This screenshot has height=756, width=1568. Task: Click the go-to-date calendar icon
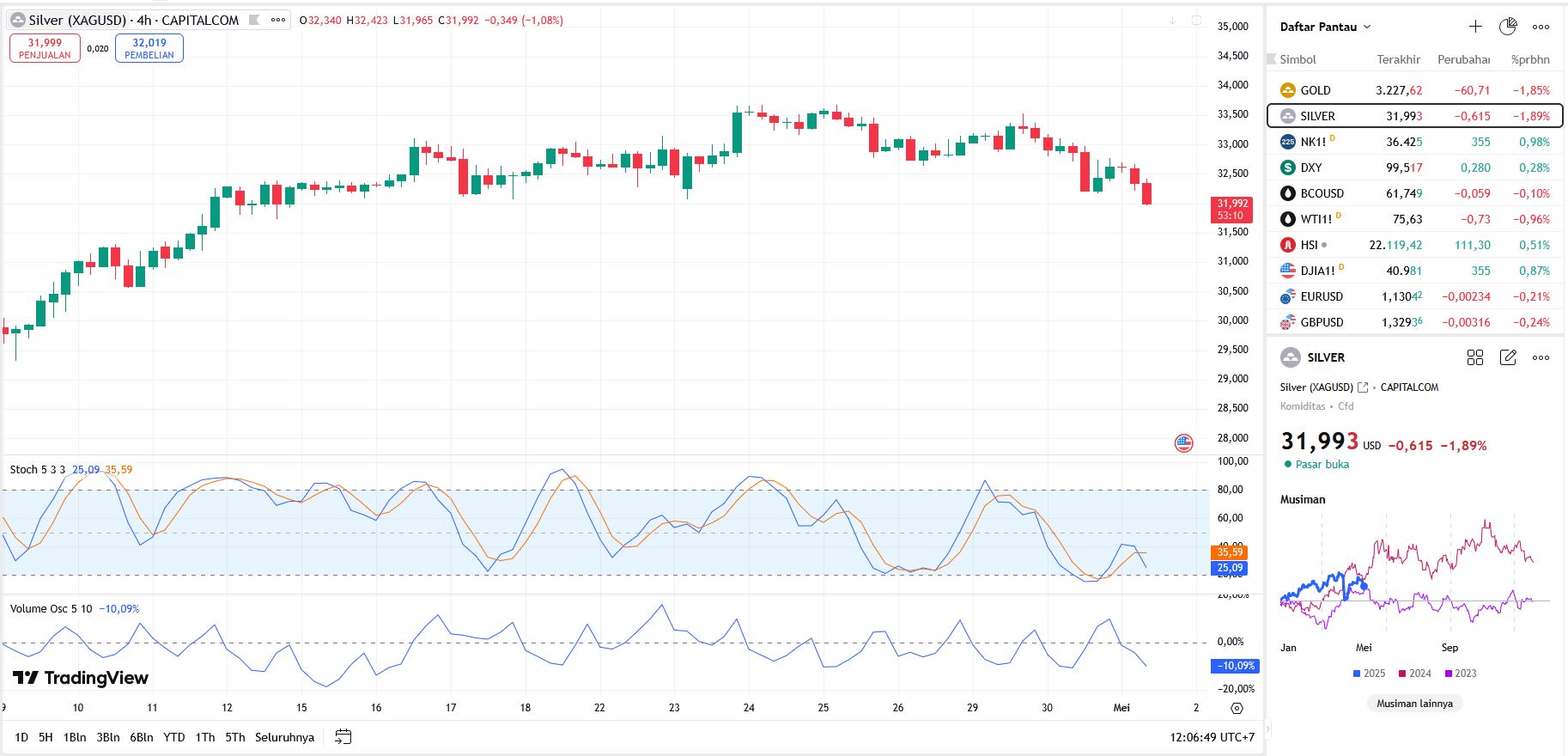point(343,736)
